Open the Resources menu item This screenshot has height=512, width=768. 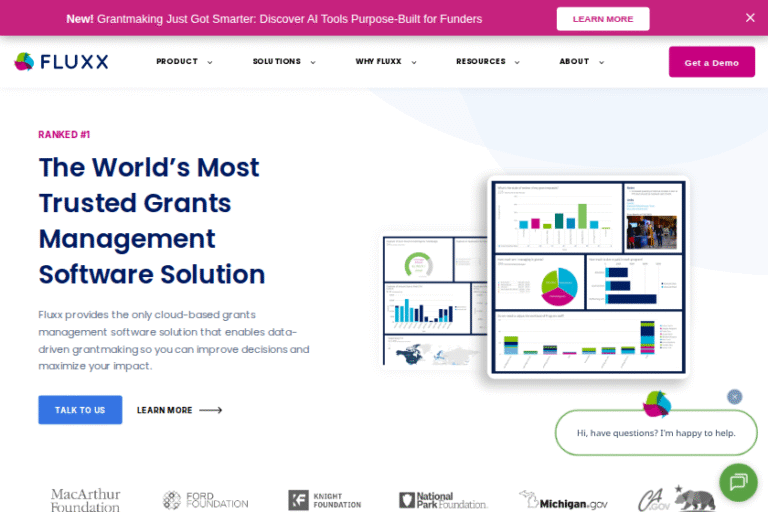click(x=488, y=62)
